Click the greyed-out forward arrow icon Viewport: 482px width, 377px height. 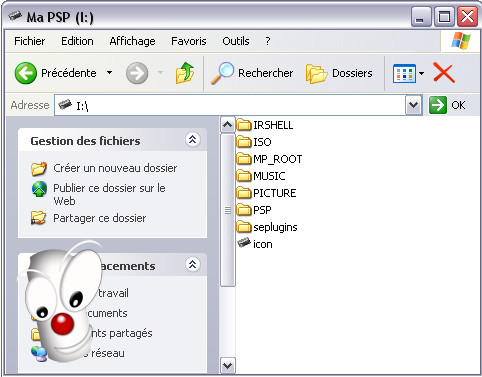[137, 73]
